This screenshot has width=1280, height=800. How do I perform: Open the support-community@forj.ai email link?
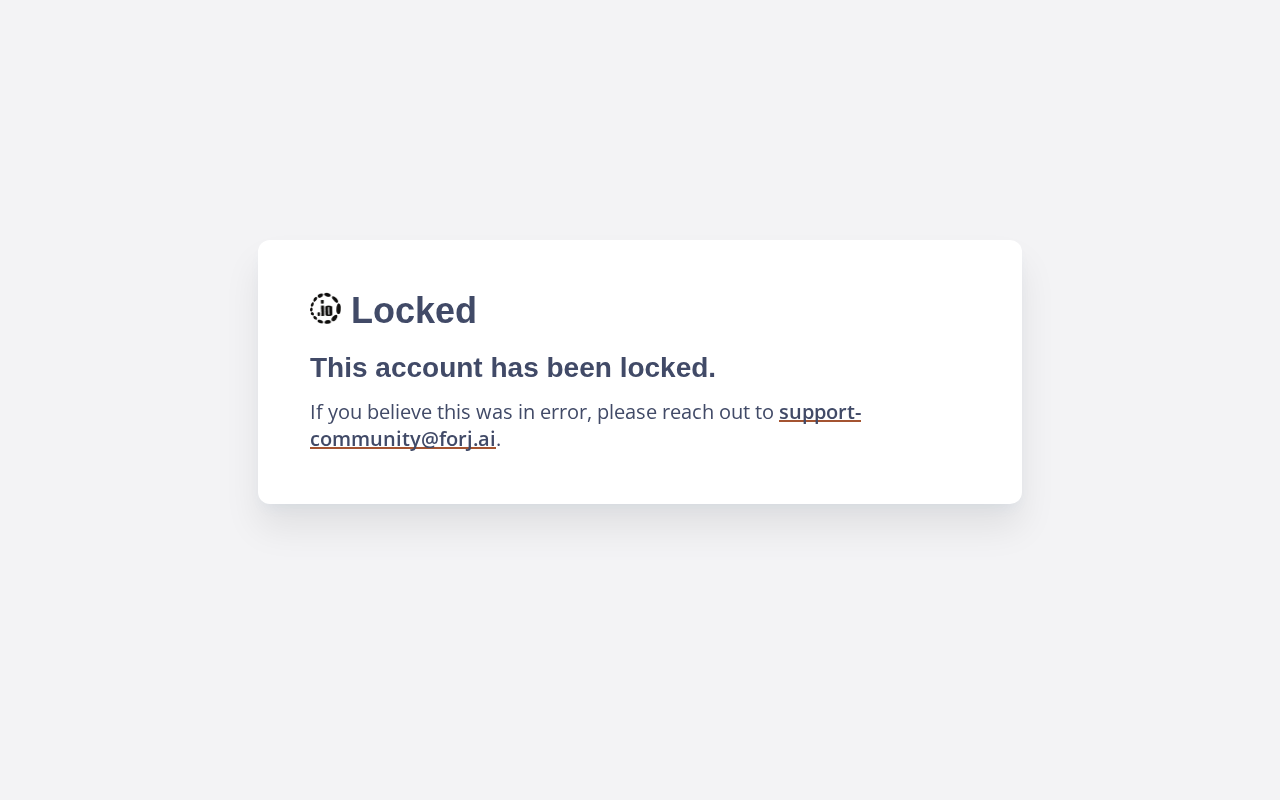(x=819, y=412)
